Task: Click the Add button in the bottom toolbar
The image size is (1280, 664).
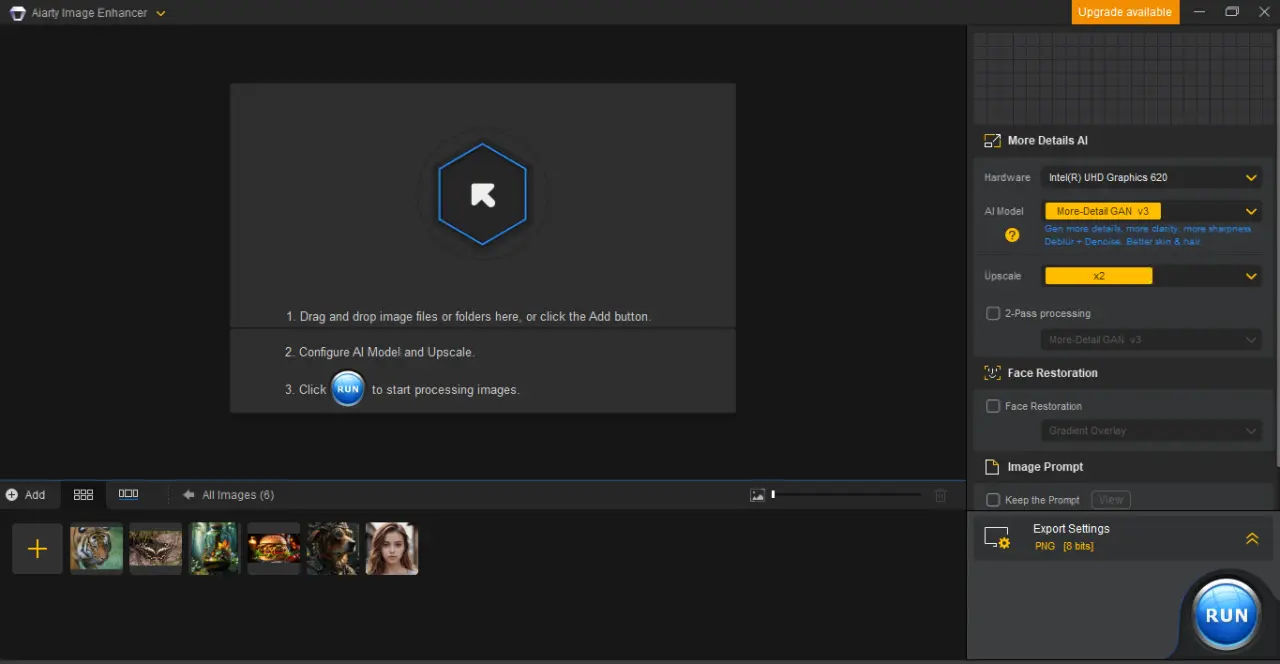Action: click(25, 495)
